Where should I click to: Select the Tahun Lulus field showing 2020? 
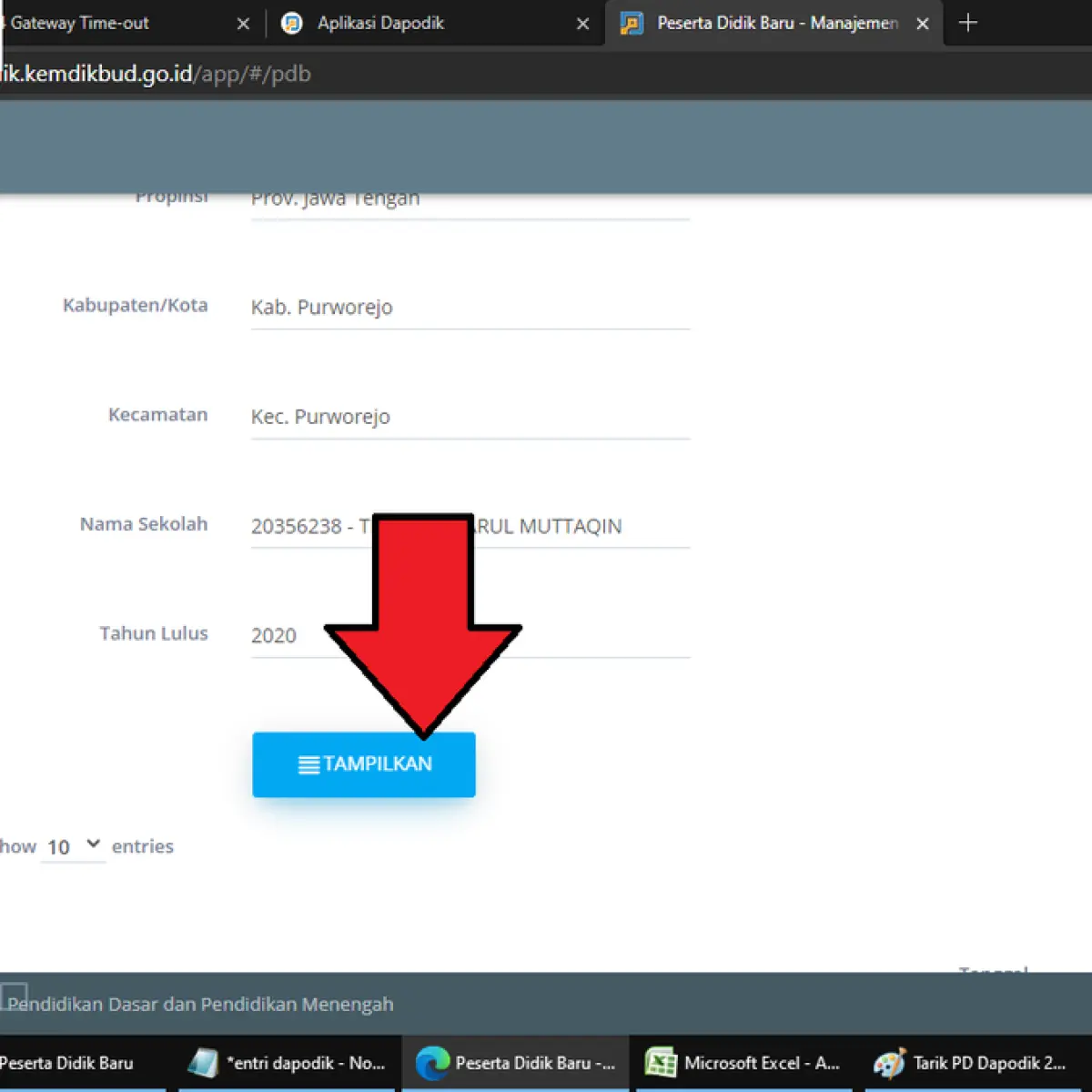click(470, 635)
